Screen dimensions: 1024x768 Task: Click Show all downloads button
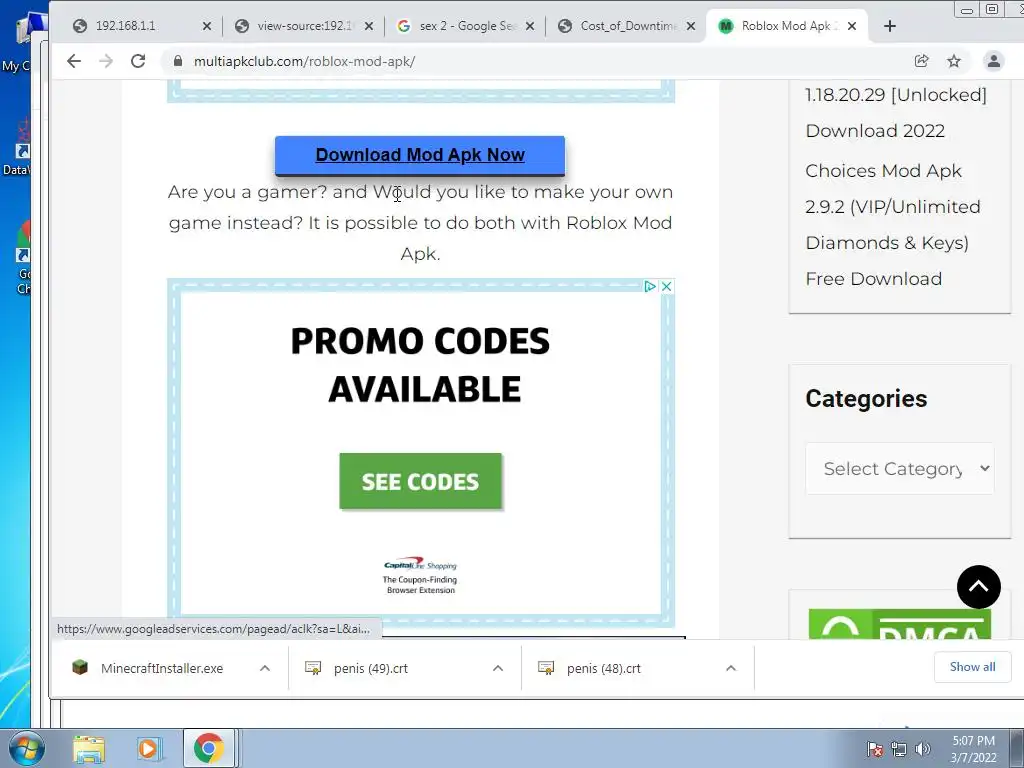click(x=972, y=667)
